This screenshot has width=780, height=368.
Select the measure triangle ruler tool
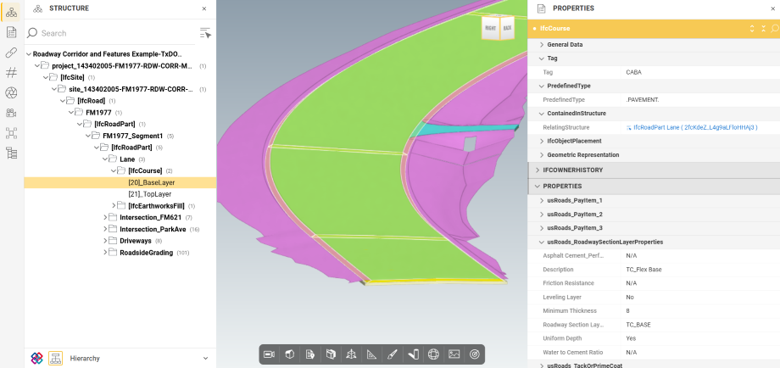372,354
